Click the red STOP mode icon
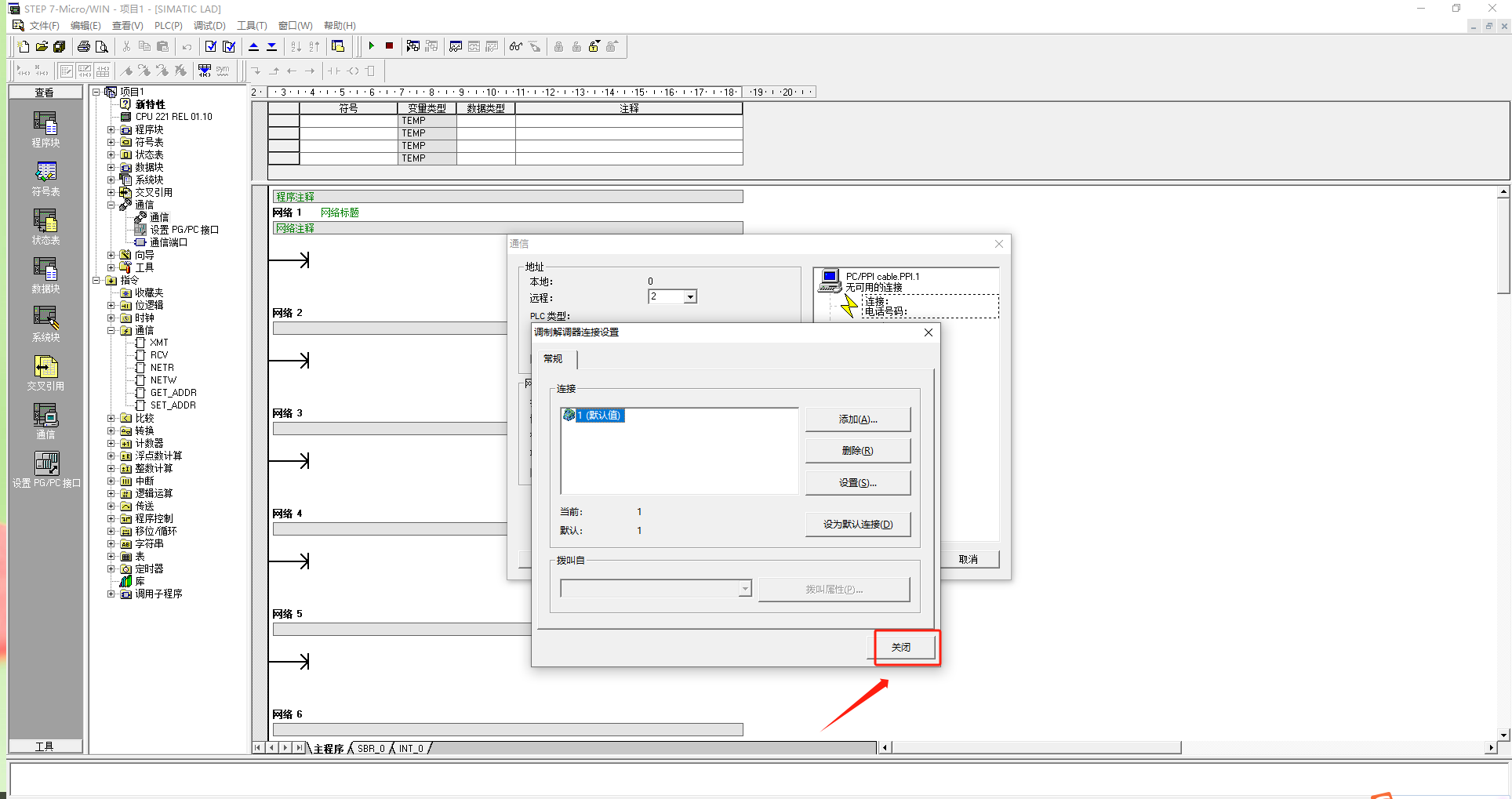 point(389,46)
